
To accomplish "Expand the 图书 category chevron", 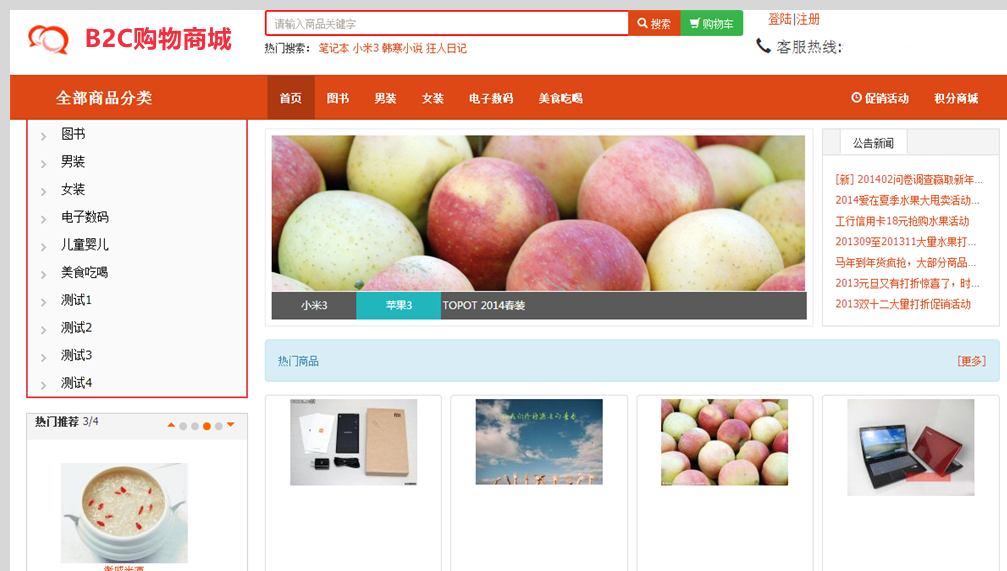I will [x=44, y=136].
